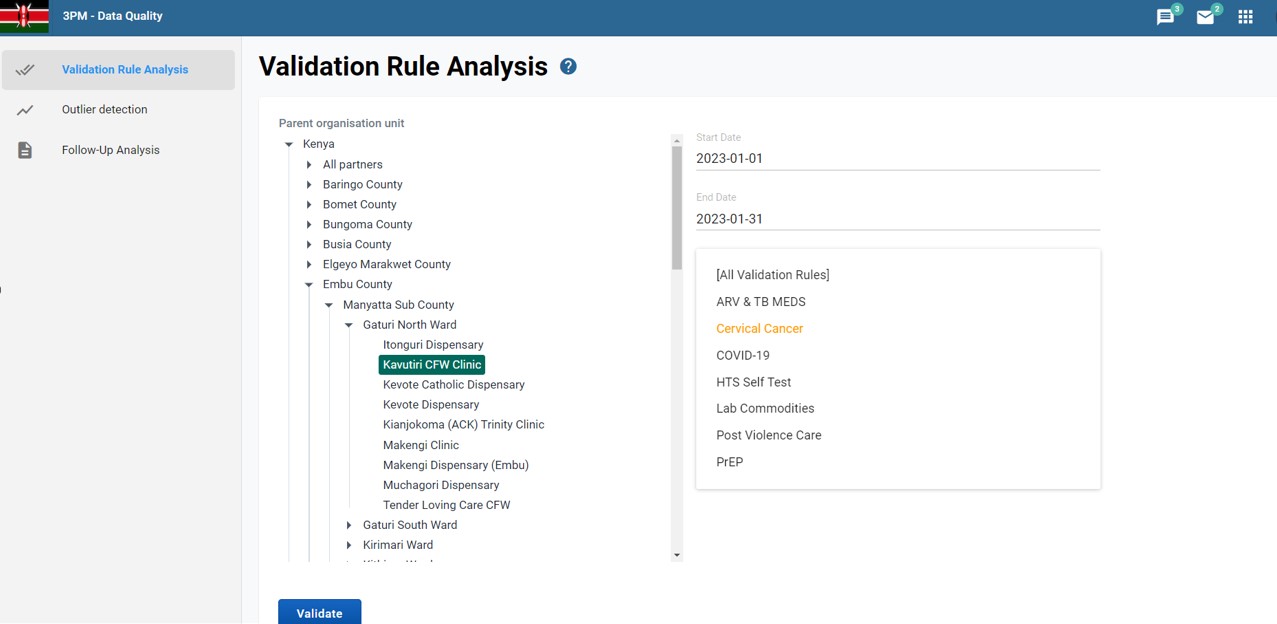Image resolution: width=1277 pixels, height=624 pixels.
Task: Select Muchagori Dispensary
Action: coord(441,485)
